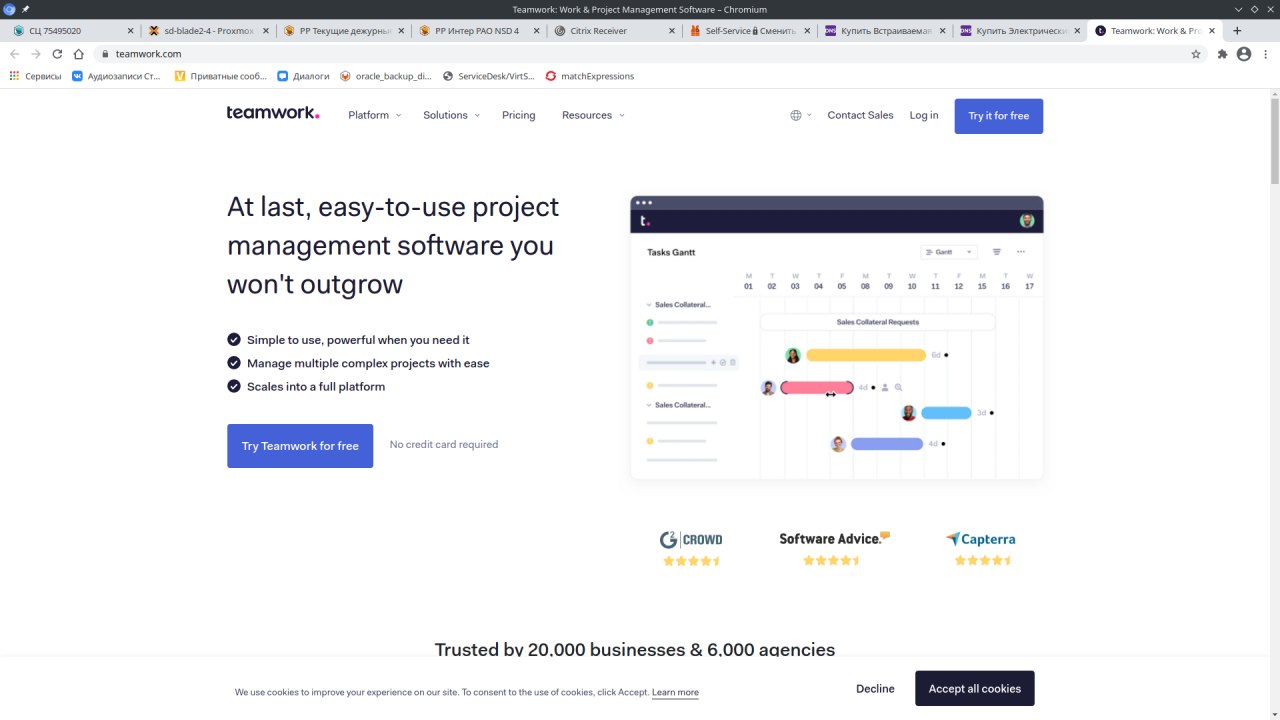Screen dimensions: 1280x720
Task: Click the Chromium app icon in title bar
Action: pyautogui.click(x=10, y=9)
